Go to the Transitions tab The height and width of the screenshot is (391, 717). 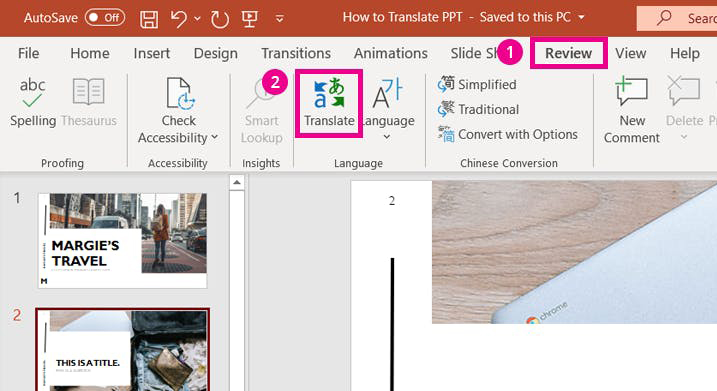(x=296, y=53)
